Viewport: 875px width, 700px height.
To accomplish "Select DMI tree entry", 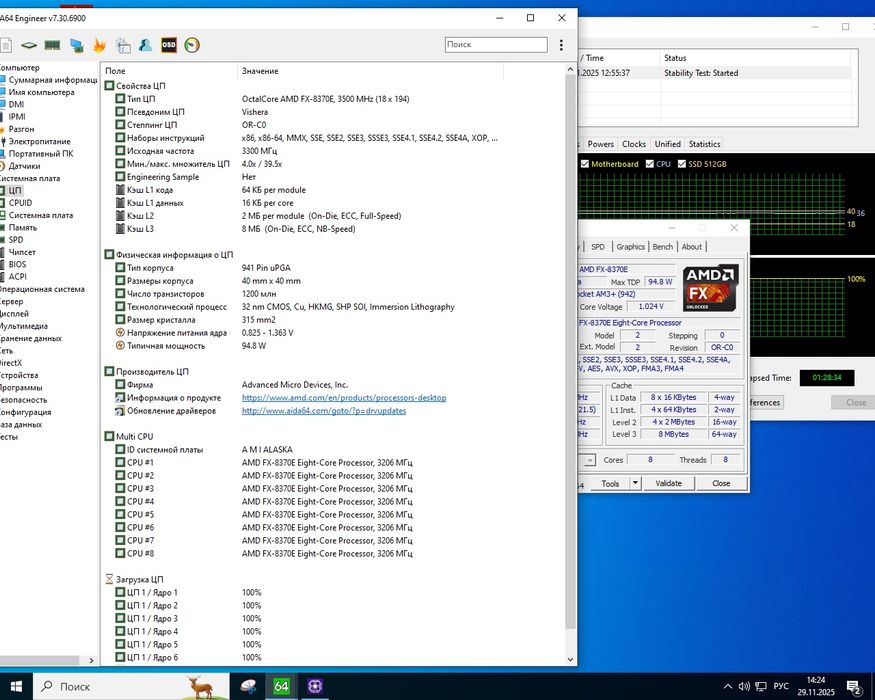I will [16, 104].
